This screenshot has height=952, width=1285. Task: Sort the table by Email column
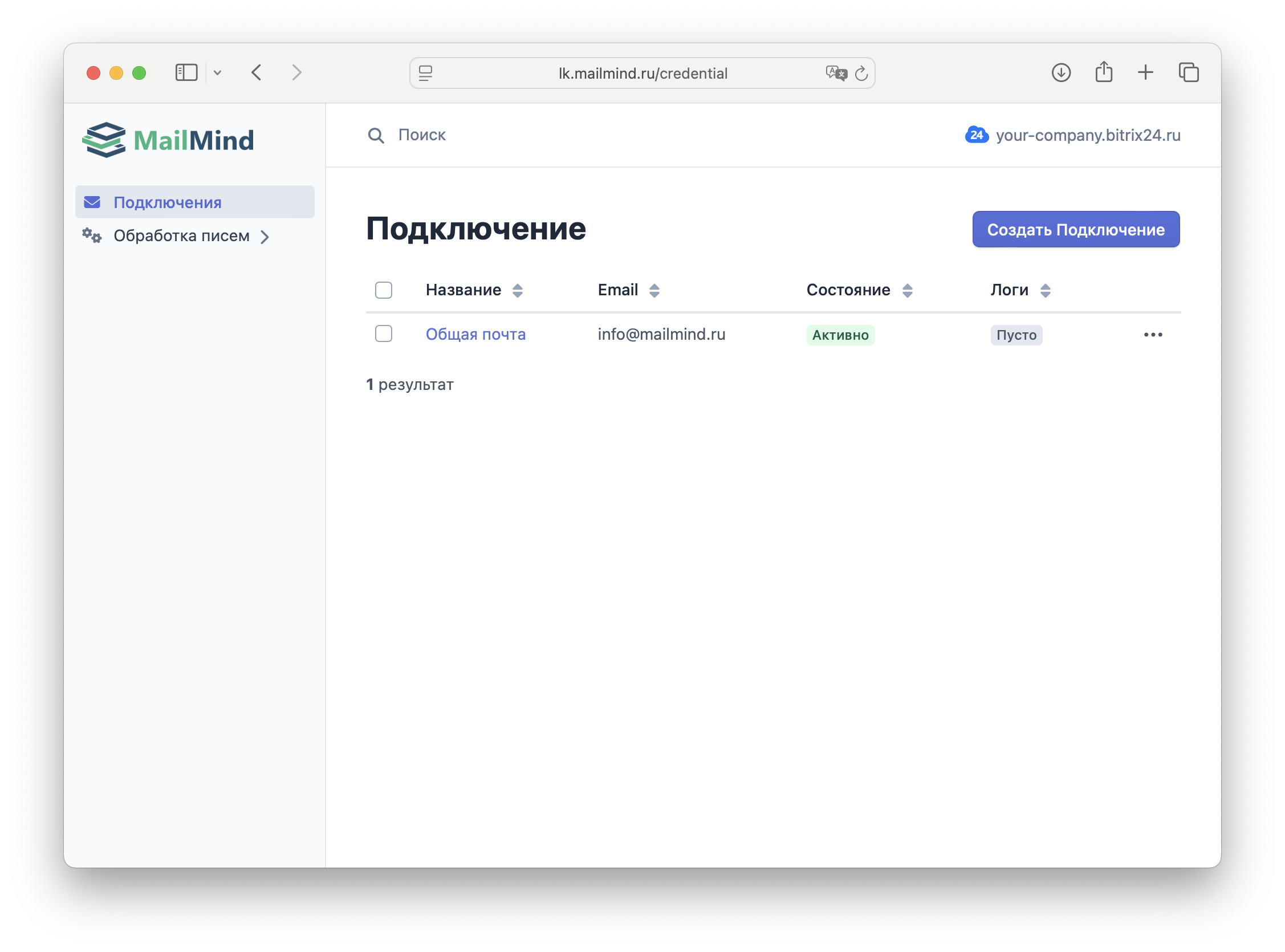[x=653, y=290]
